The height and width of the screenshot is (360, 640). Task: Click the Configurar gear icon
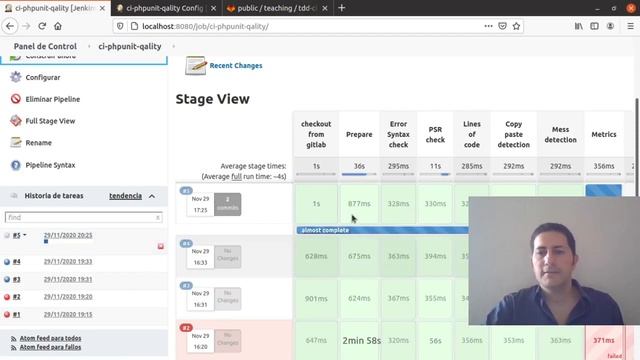pos(16,77)
